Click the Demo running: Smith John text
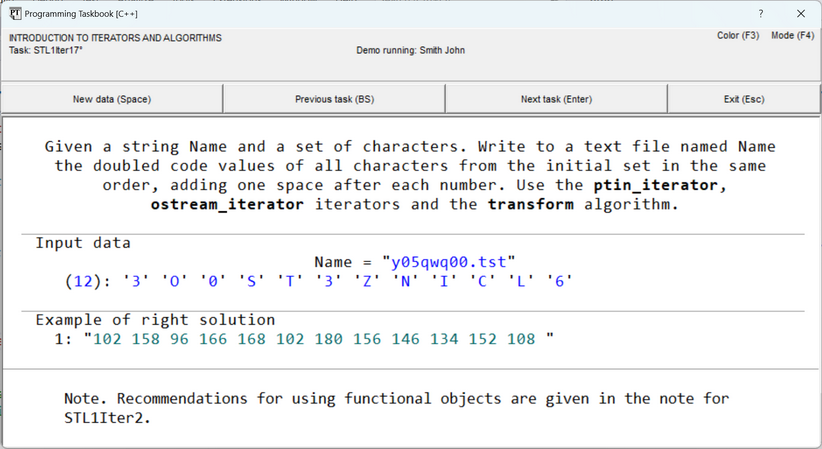Viewport: 822px width, 449px height. 410,50
